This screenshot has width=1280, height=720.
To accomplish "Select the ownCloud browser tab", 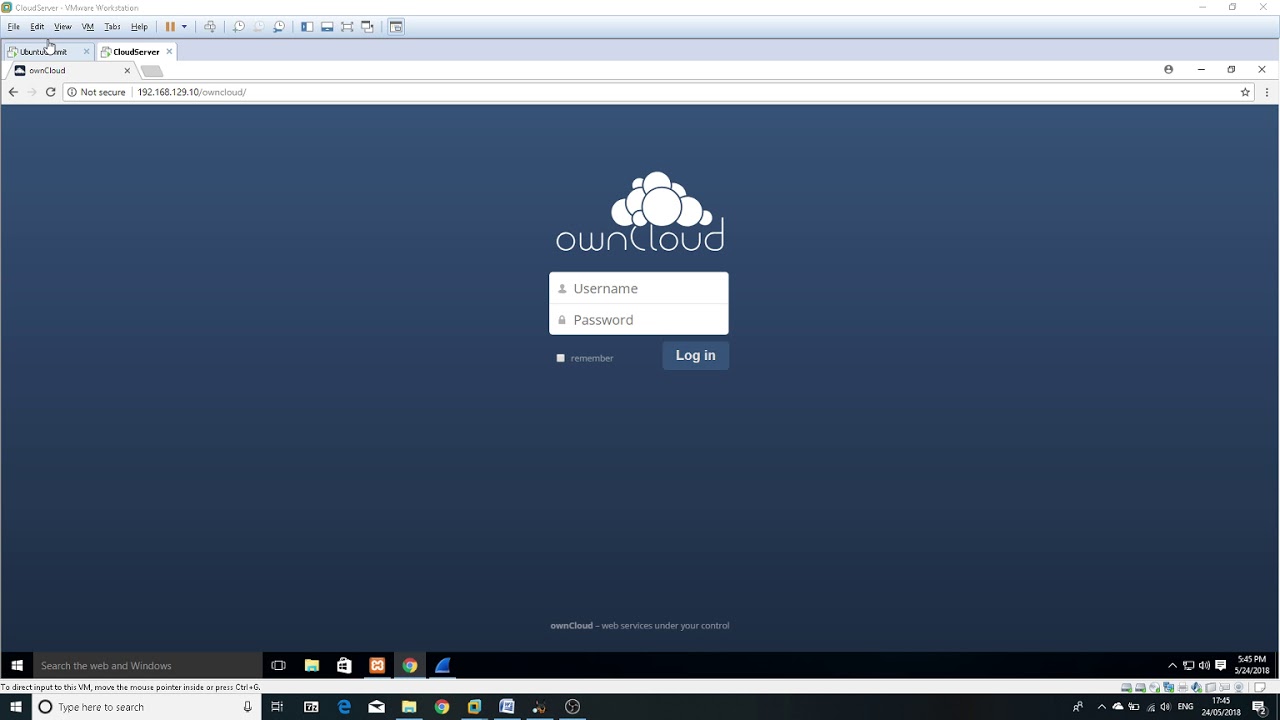I will [72, 71].
